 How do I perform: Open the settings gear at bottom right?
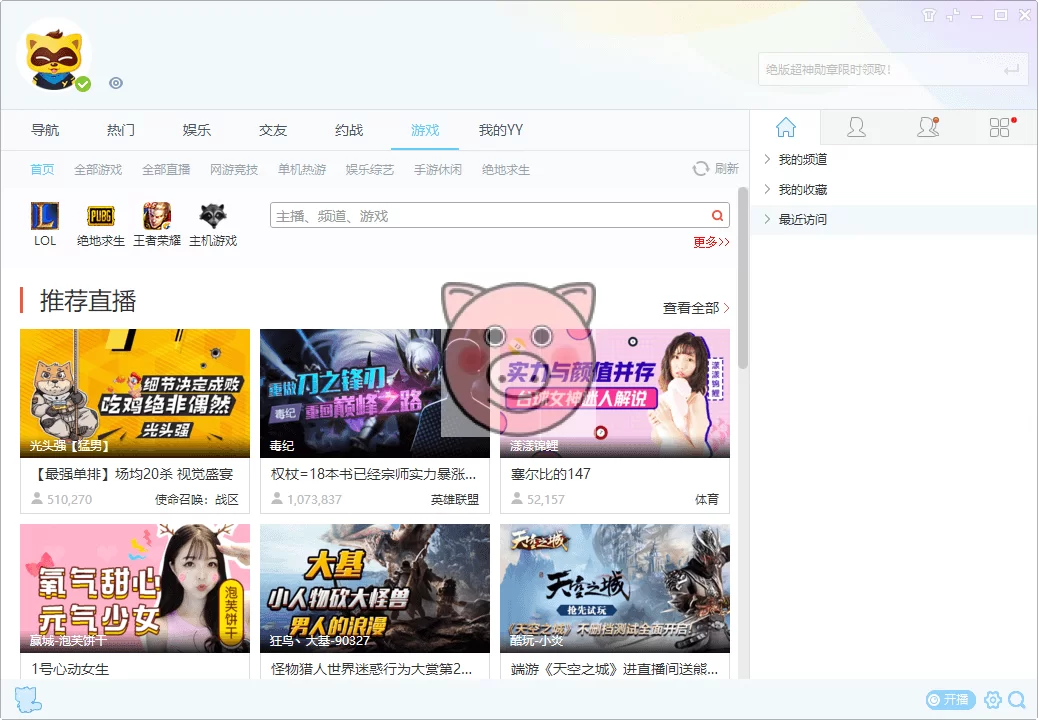click(x=993, y=699)
